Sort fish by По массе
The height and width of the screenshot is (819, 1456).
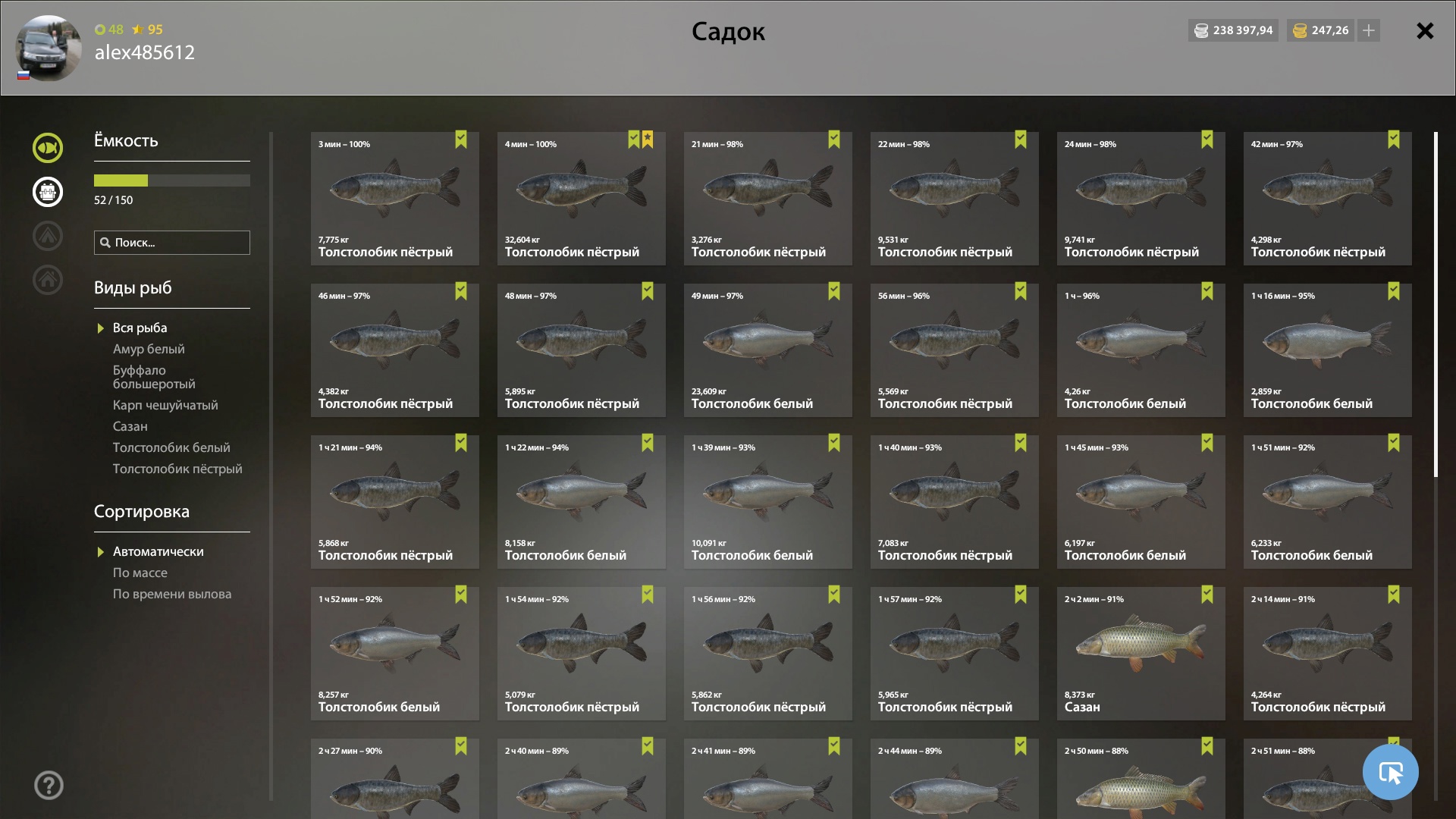[x=140, y=573]
